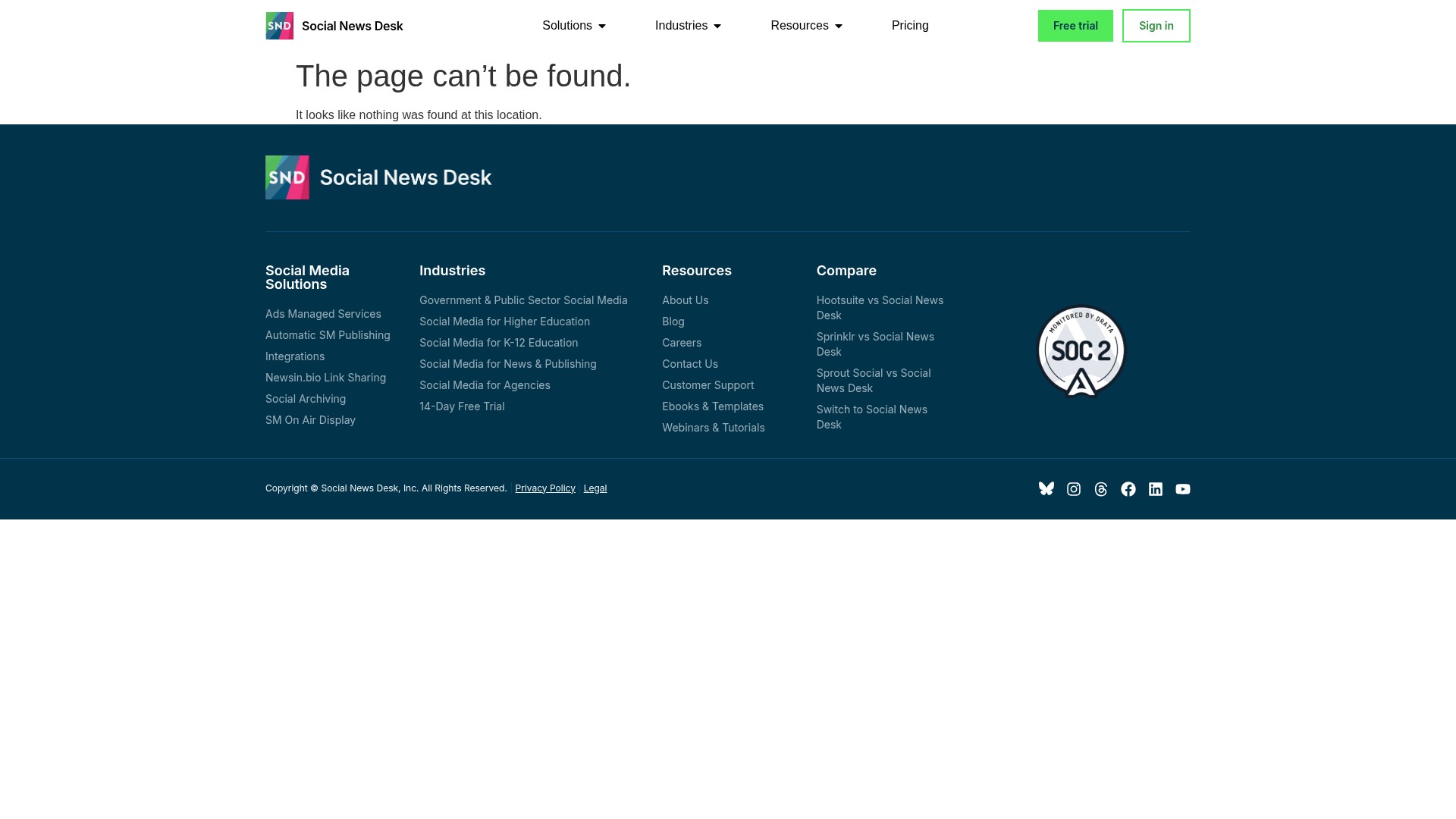Open the Facebook social icon

(1128, 489)
